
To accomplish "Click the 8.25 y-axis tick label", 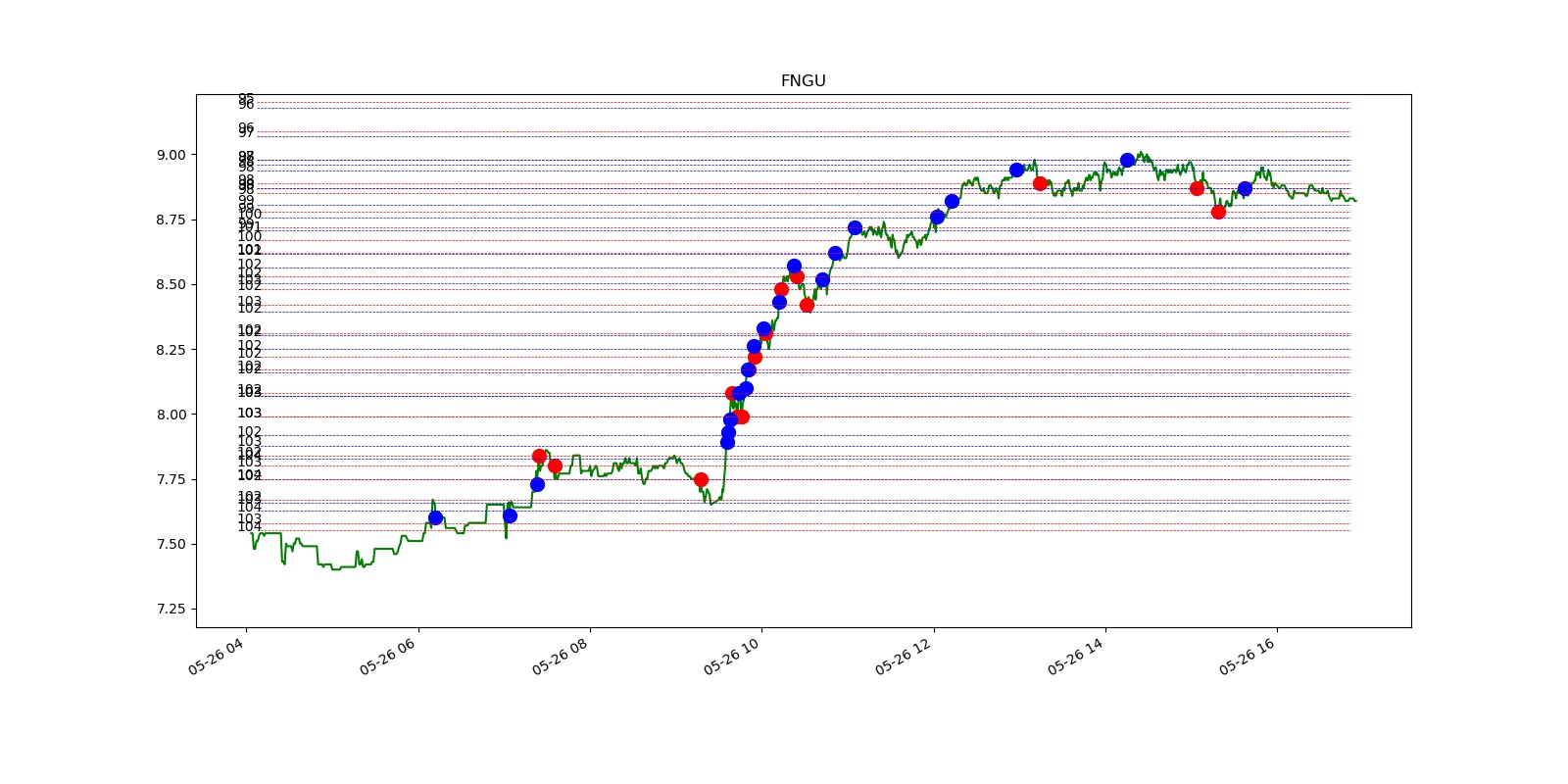I will (x=171, y=350).
